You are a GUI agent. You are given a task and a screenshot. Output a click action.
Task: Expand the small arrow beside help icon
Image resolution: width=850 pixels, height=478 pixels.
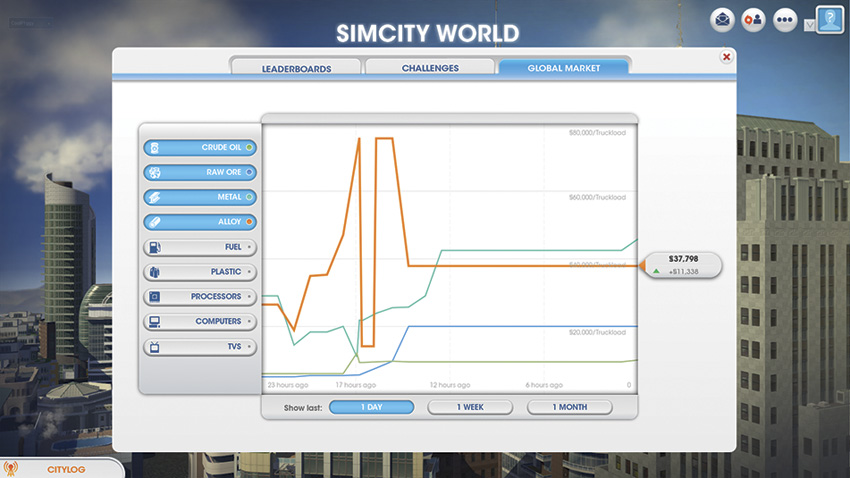(x=809, y=25)
